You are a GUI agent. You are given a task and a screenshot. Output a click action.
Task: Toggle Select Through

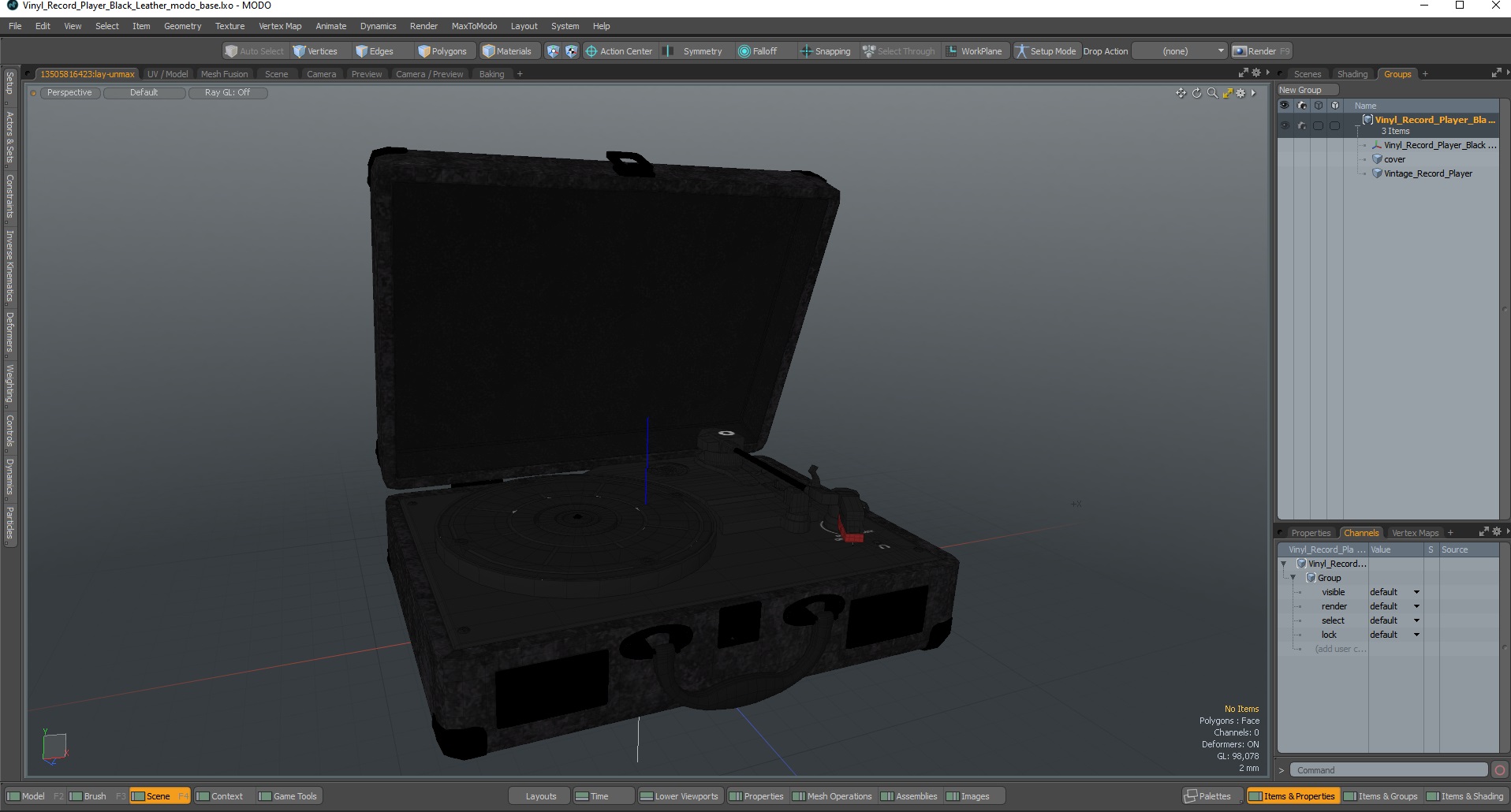(x=899, y=51)
